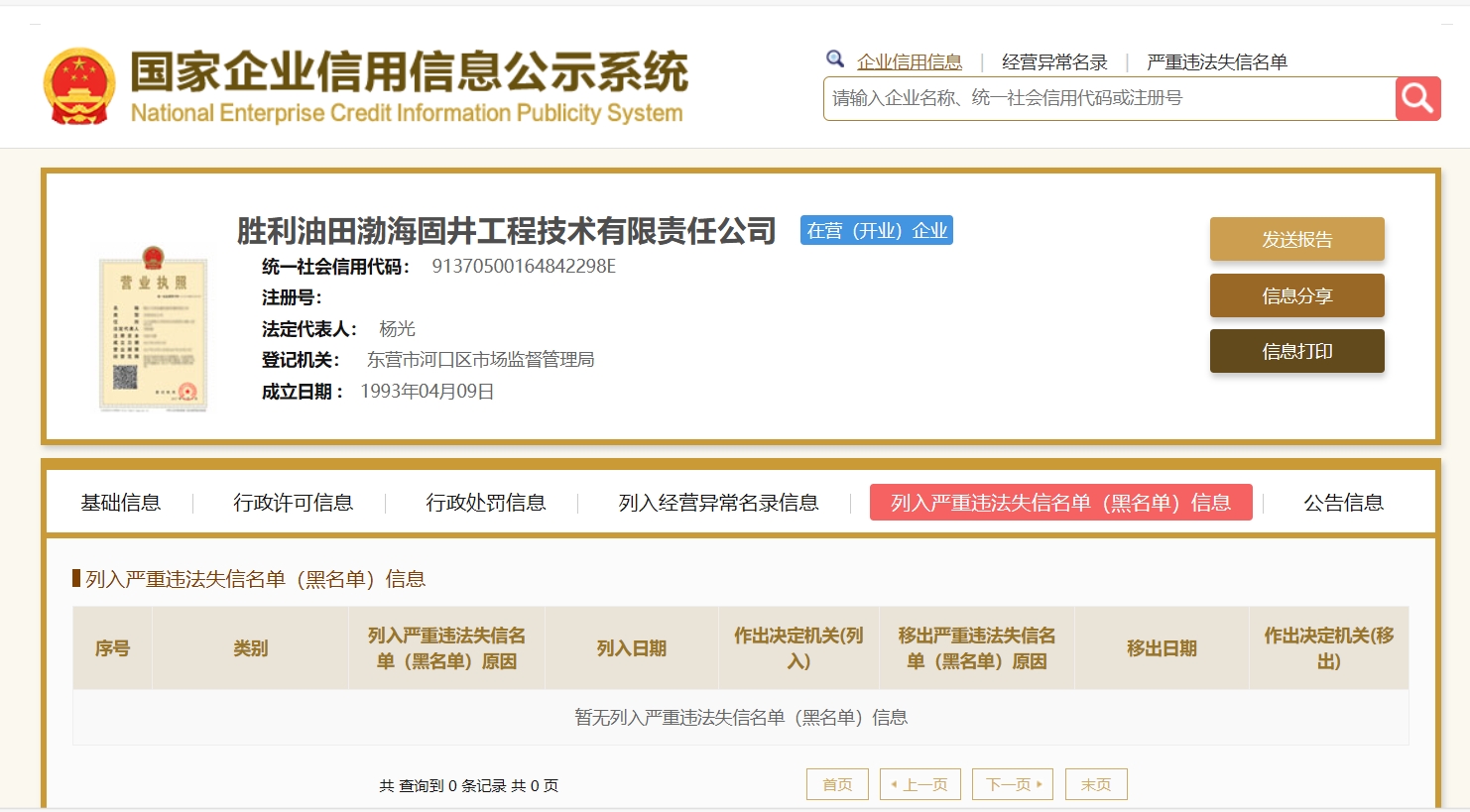Switch to 列入经营异常名录信息 tab

click(x=718, y=503)
